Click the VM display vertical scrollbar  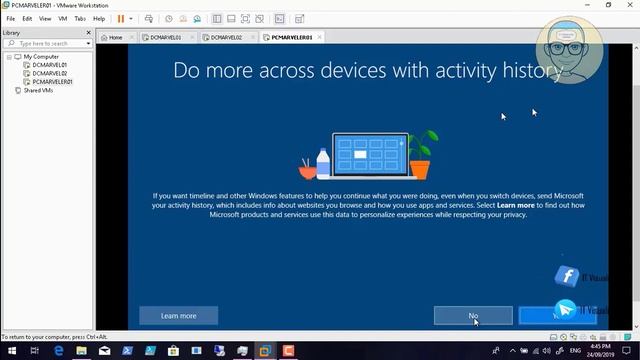636,188
